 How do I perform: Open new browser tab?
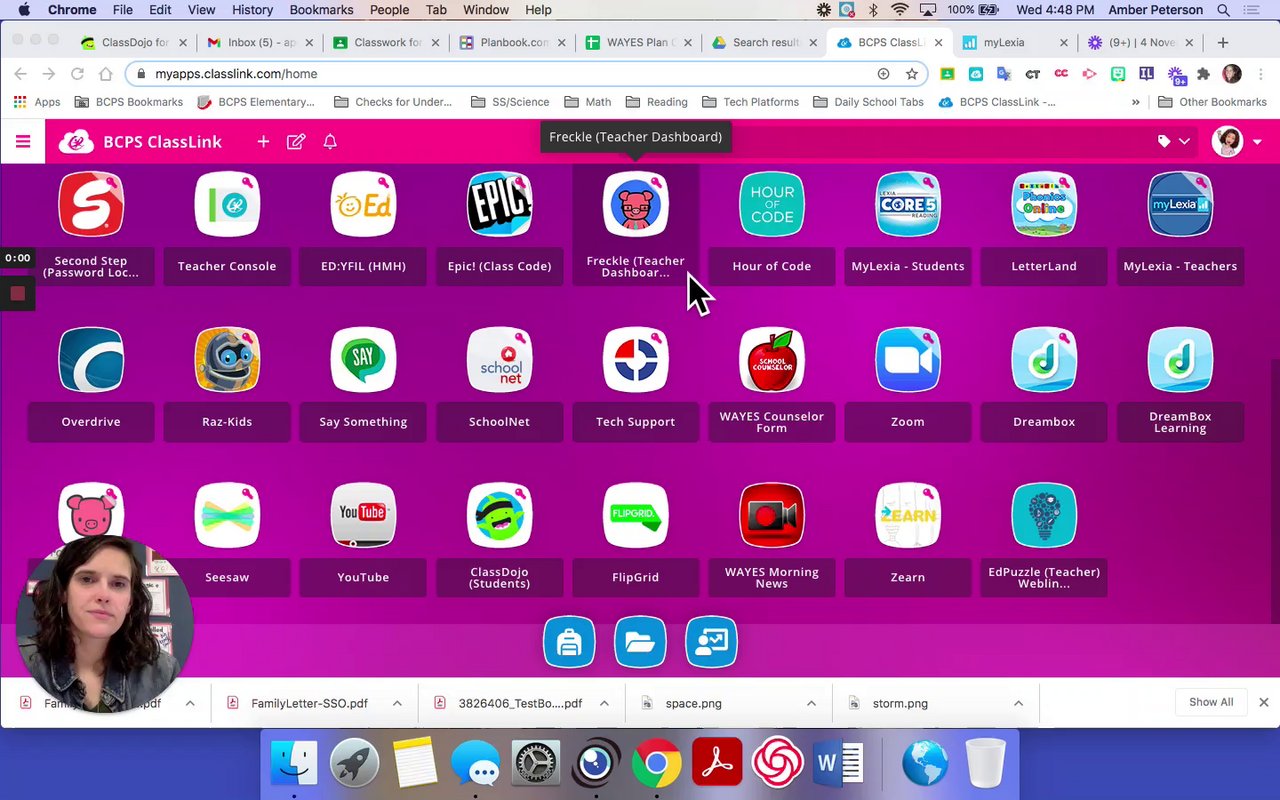click(1222, 43)
